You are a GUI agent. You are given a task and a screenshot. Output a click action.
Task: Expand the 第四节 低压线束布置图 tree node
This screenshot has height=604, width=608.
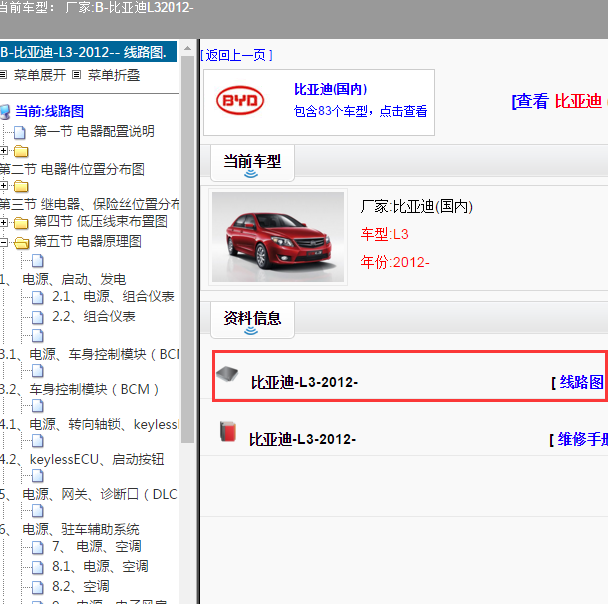pyautogui.click(x=3, y=222)
